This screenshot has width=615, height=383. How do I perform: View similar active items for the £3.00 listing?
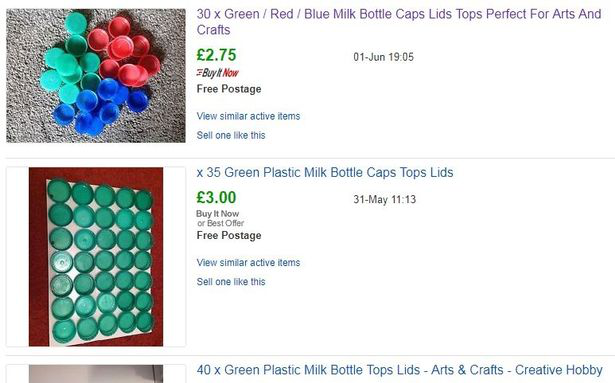pos(248,263)
